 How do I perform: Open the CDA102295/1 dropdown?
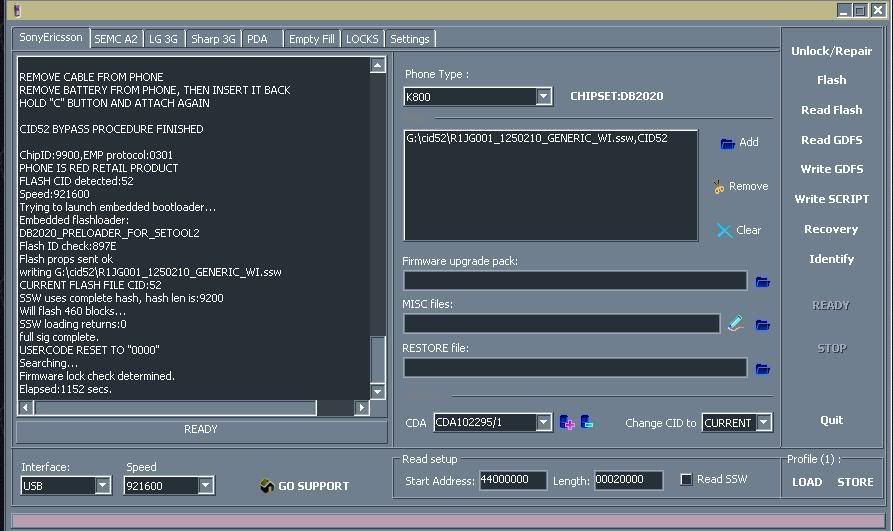[x=544, y=422]
